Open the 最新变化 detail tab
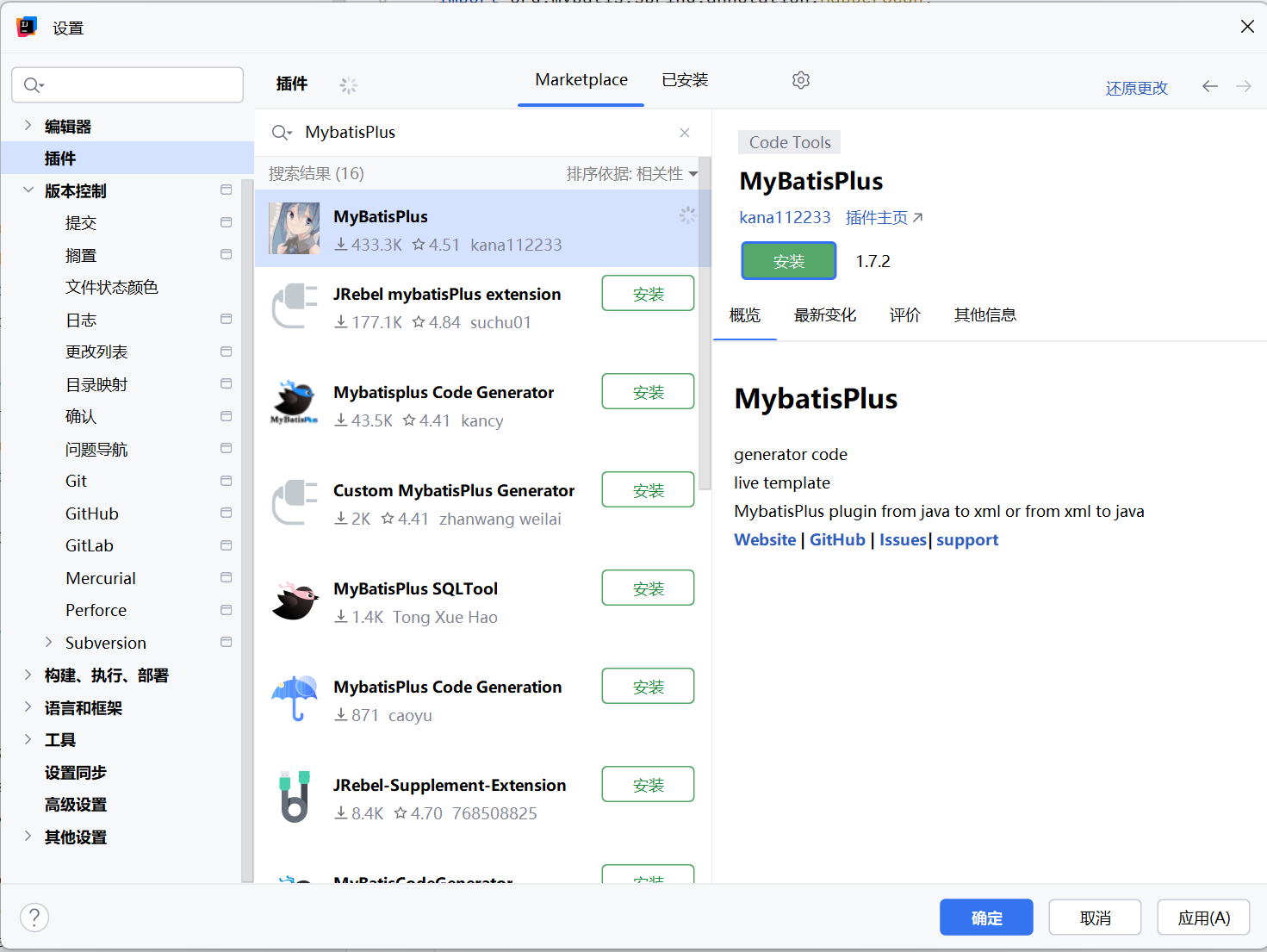Image resolution: width=1267 pixels, height=952 pixels. (825, 315)
